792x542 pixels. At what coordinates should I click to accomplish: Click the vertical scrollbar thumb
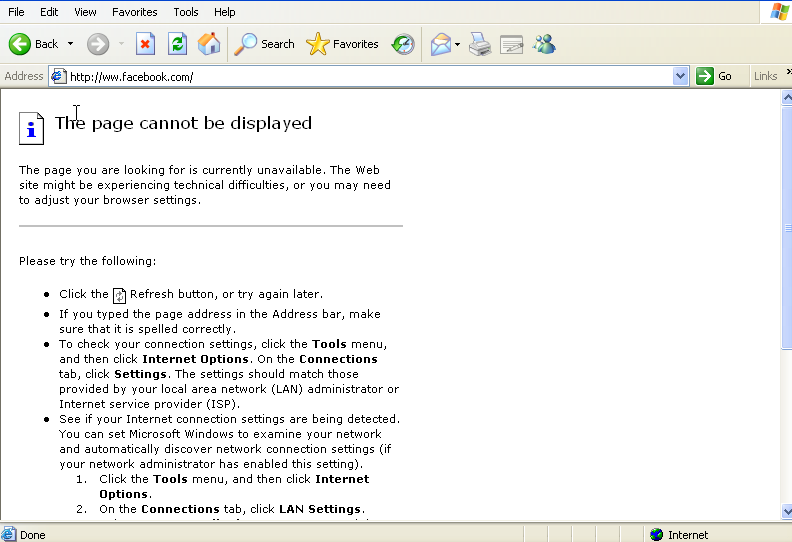[786, 227]
